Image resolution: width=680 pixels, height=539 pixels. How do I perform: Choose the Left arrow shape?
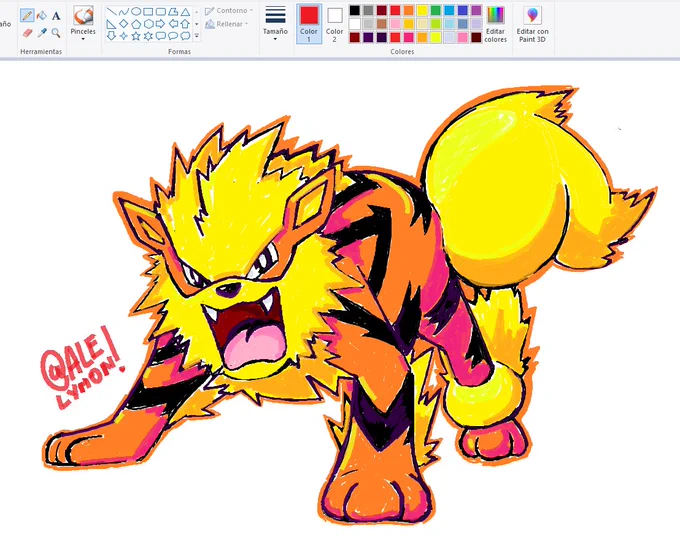tap(173, 24)
